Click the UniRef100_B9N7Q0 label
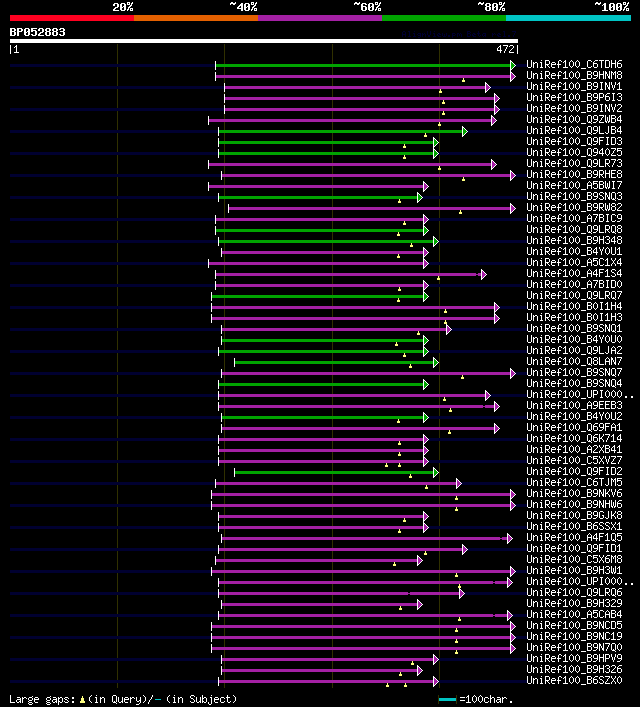The width and height of the screenshot is (640, 707). point(574,647)
